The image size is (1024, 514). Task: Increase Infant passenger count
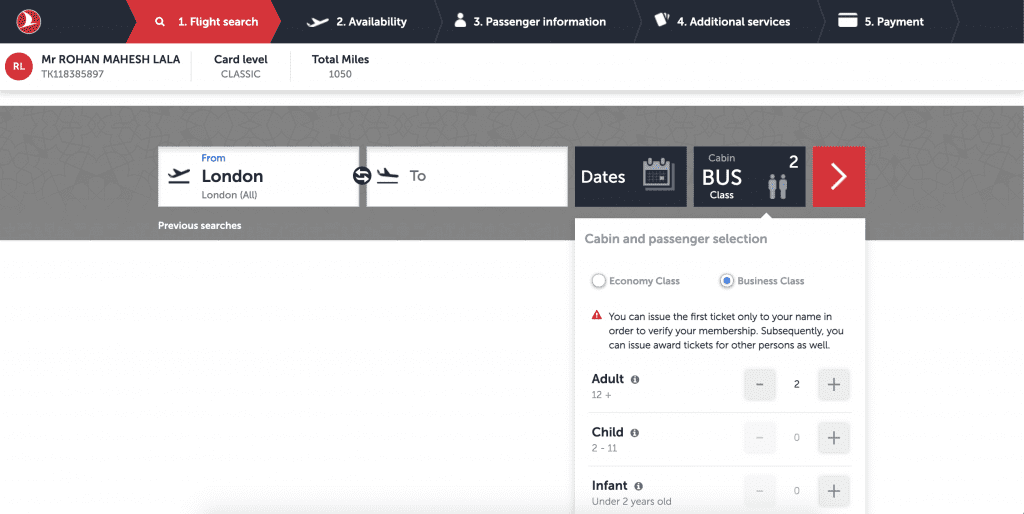[834, 491]
